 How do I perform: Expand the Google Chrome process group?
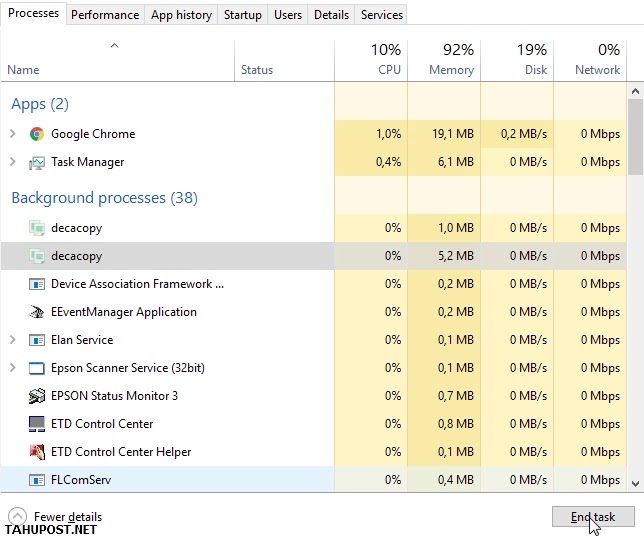[x=13, y=134]
